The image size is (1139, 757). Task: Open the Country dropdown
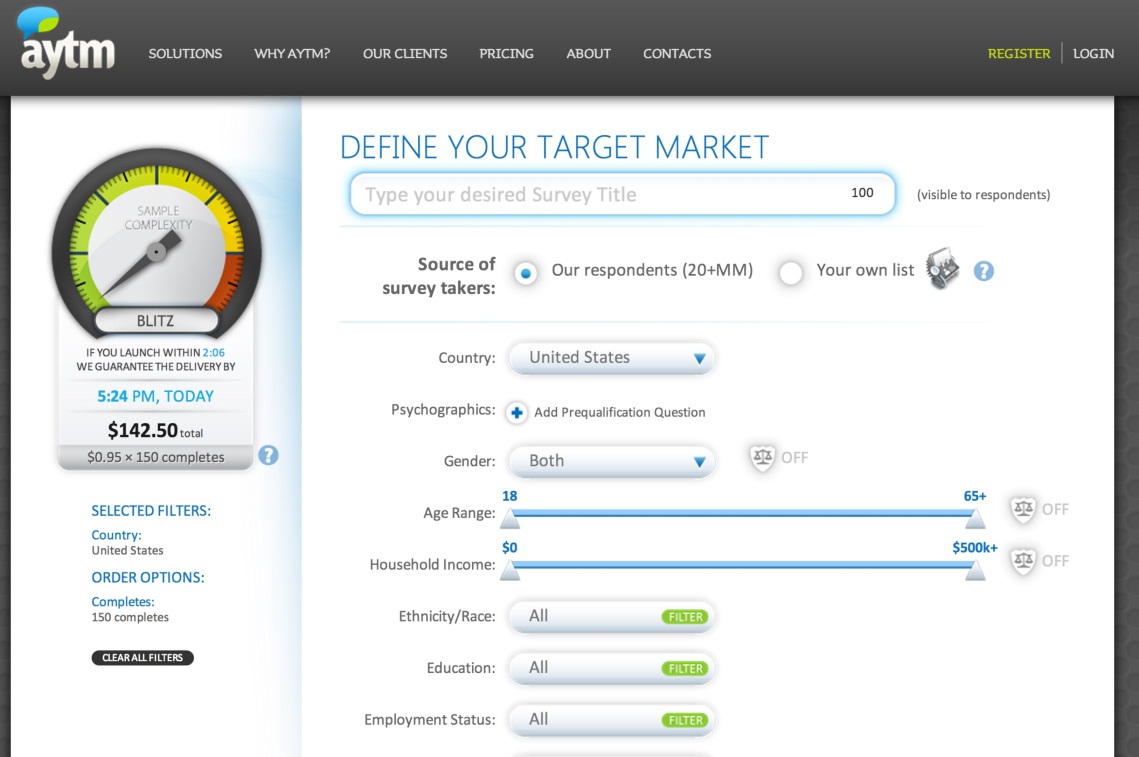point(612,358)
